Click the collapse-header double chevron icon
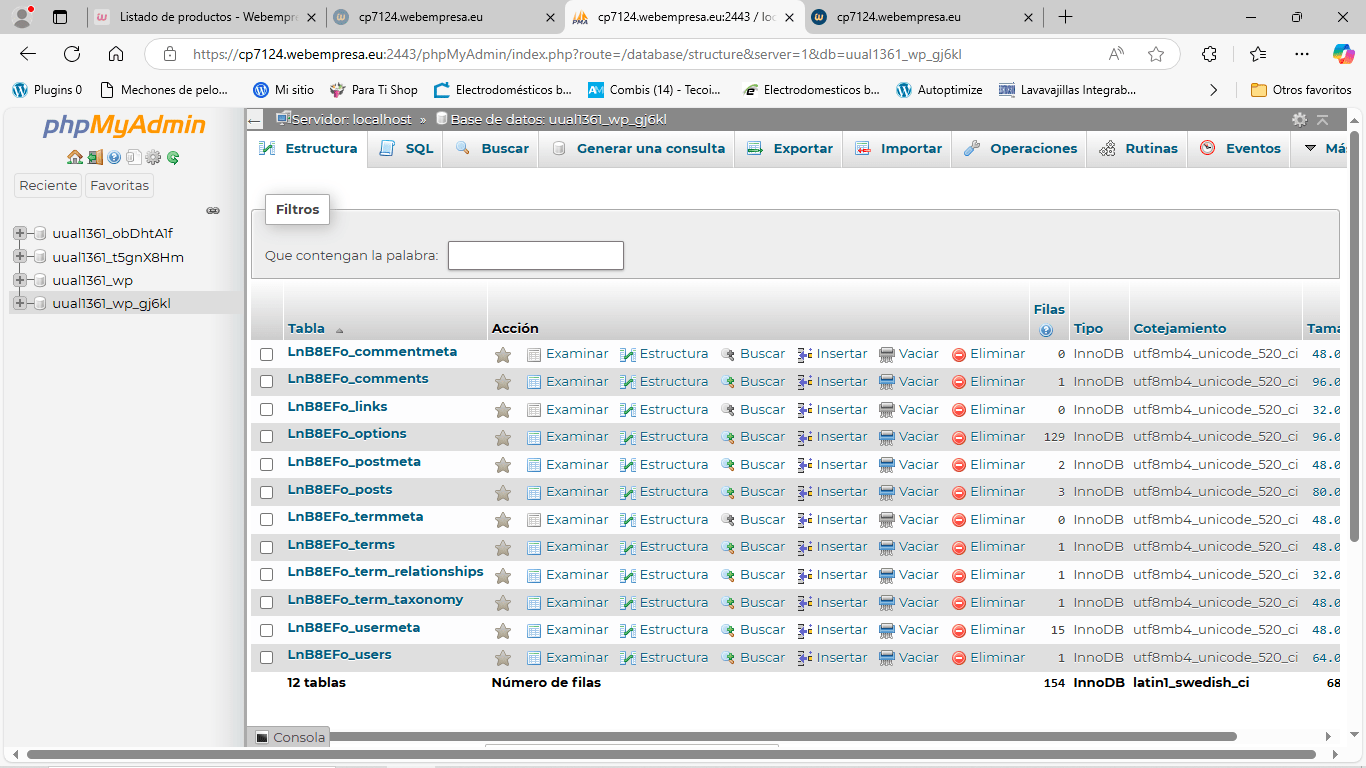 tap(1322, 119)
